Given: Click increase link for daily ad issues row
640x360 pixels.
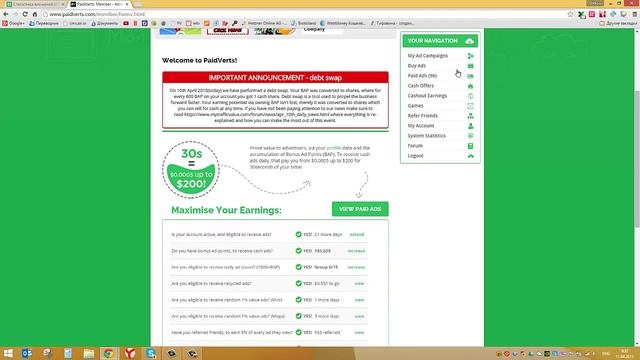Looking at the screenshot, I should 356,267.
